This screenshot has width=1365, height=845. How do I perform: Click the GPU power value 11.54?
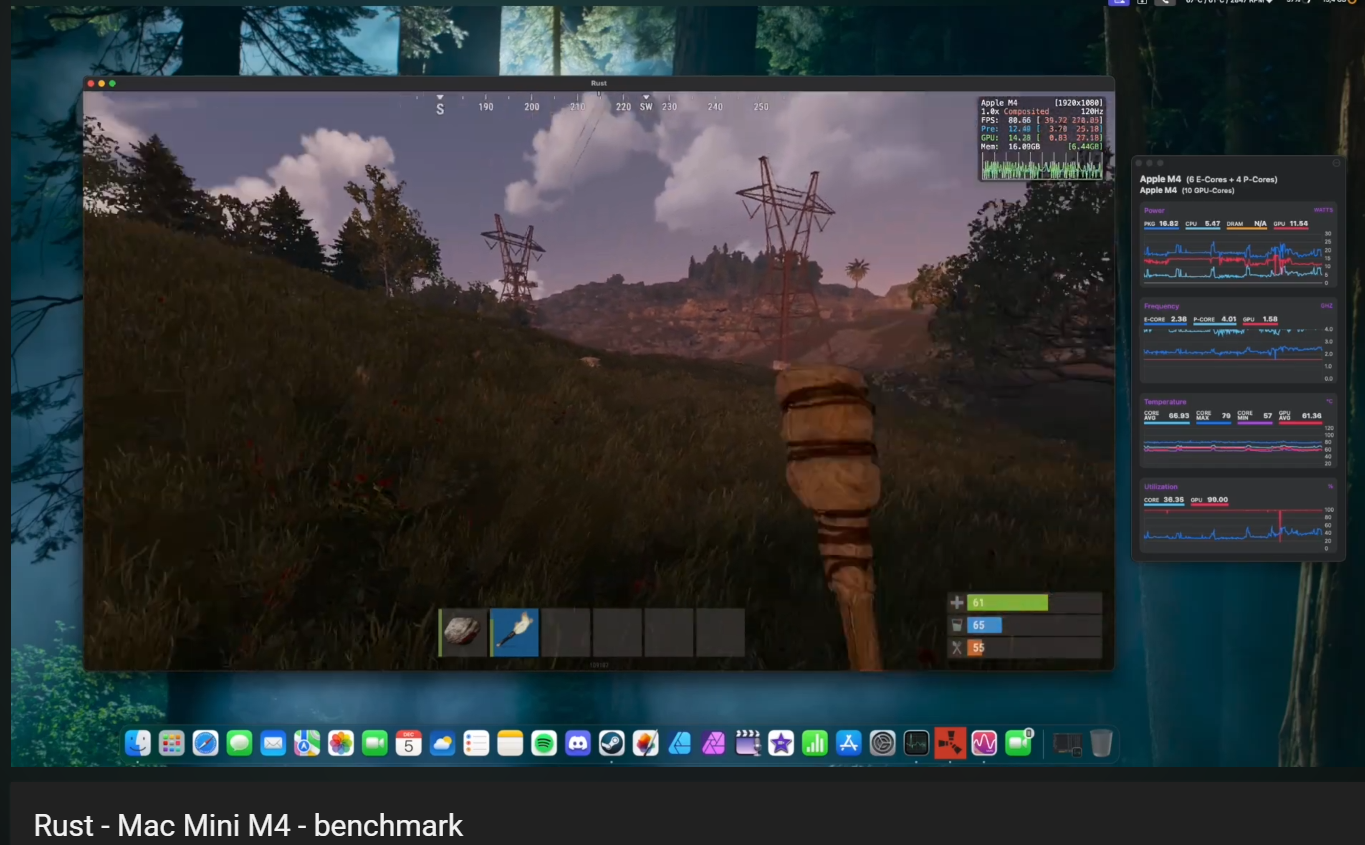coord(1298,223)
